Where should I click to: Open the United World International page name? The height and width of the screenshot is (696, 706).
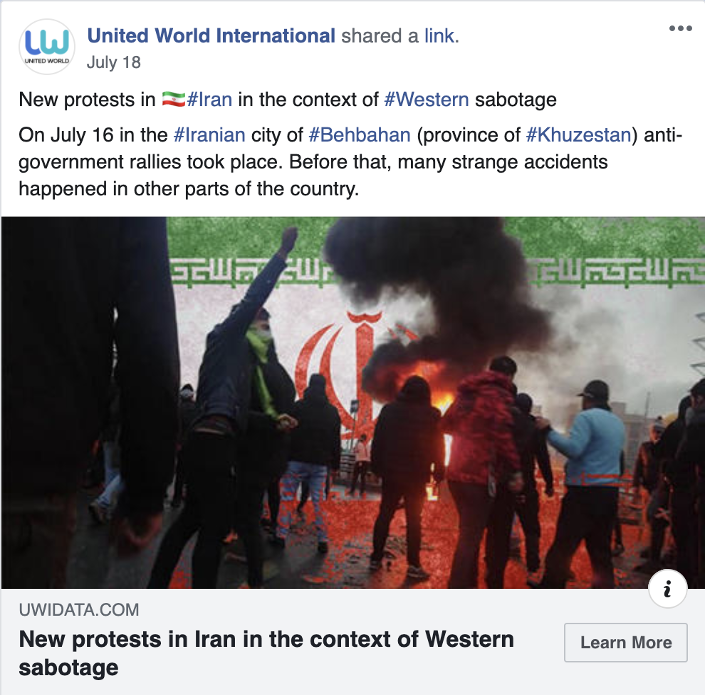tap(211, 36)
